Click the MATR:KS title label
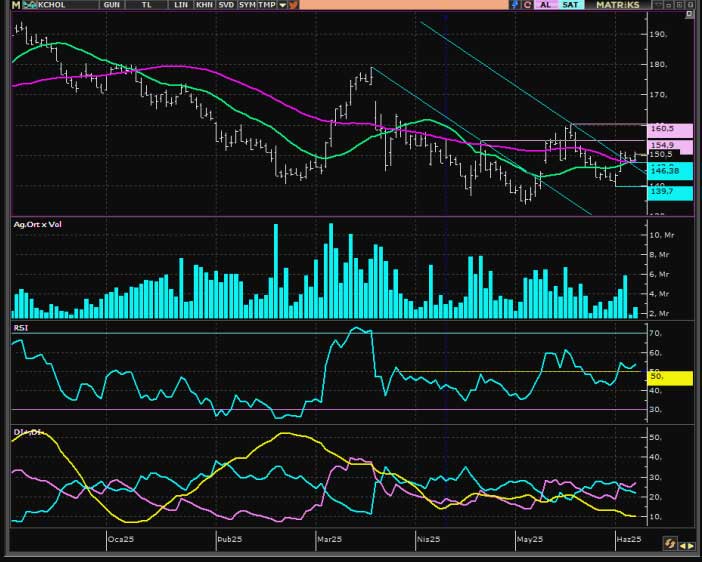This screenshot has width=702, height=562. [618, 5]
